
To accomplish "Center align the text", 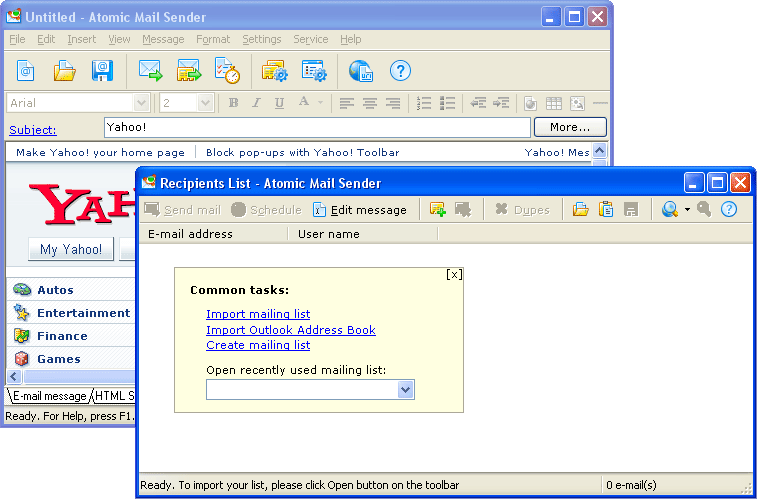I will (x=370, y=103).
